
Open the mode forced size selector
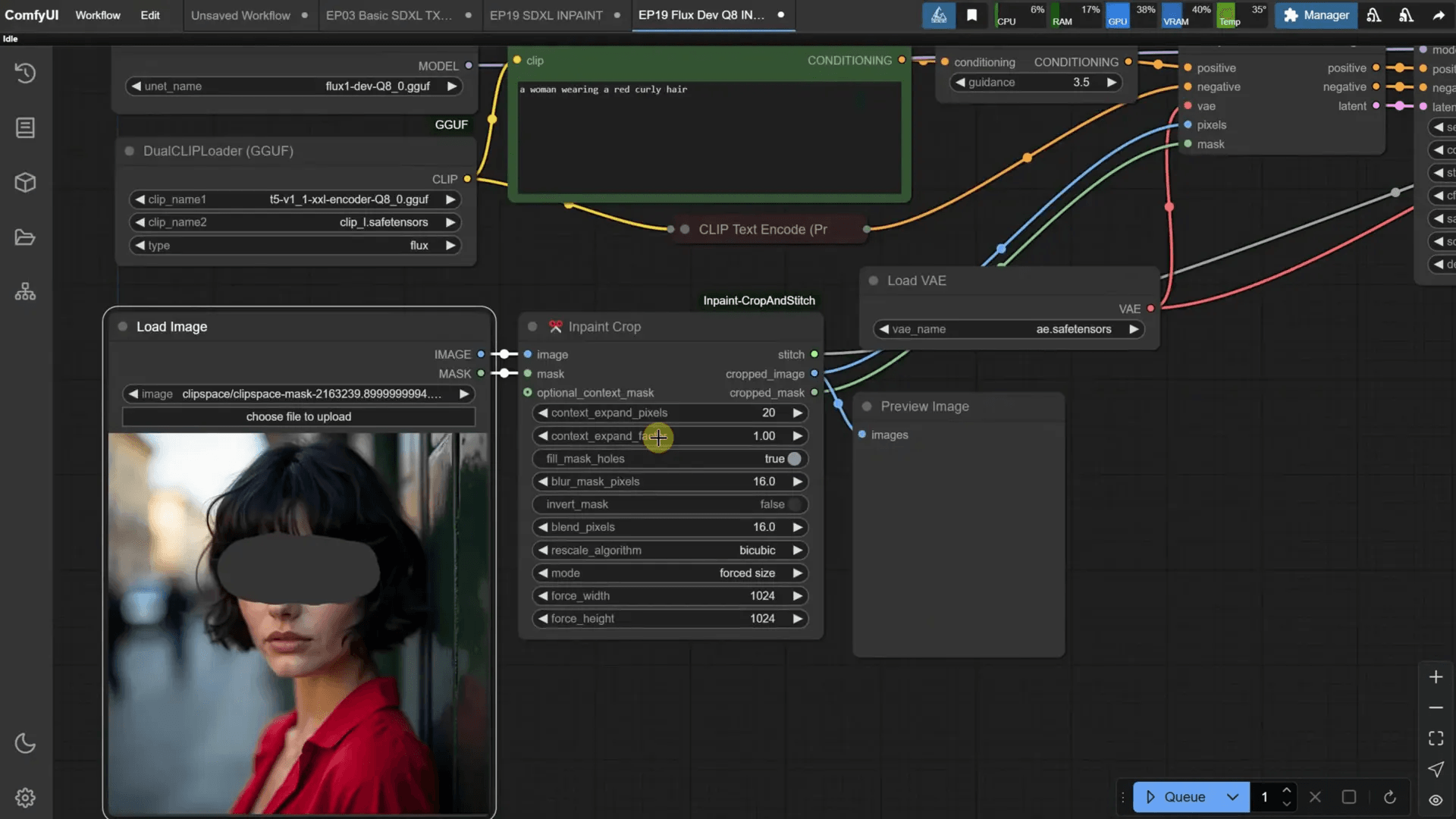(x=670, y=573)
